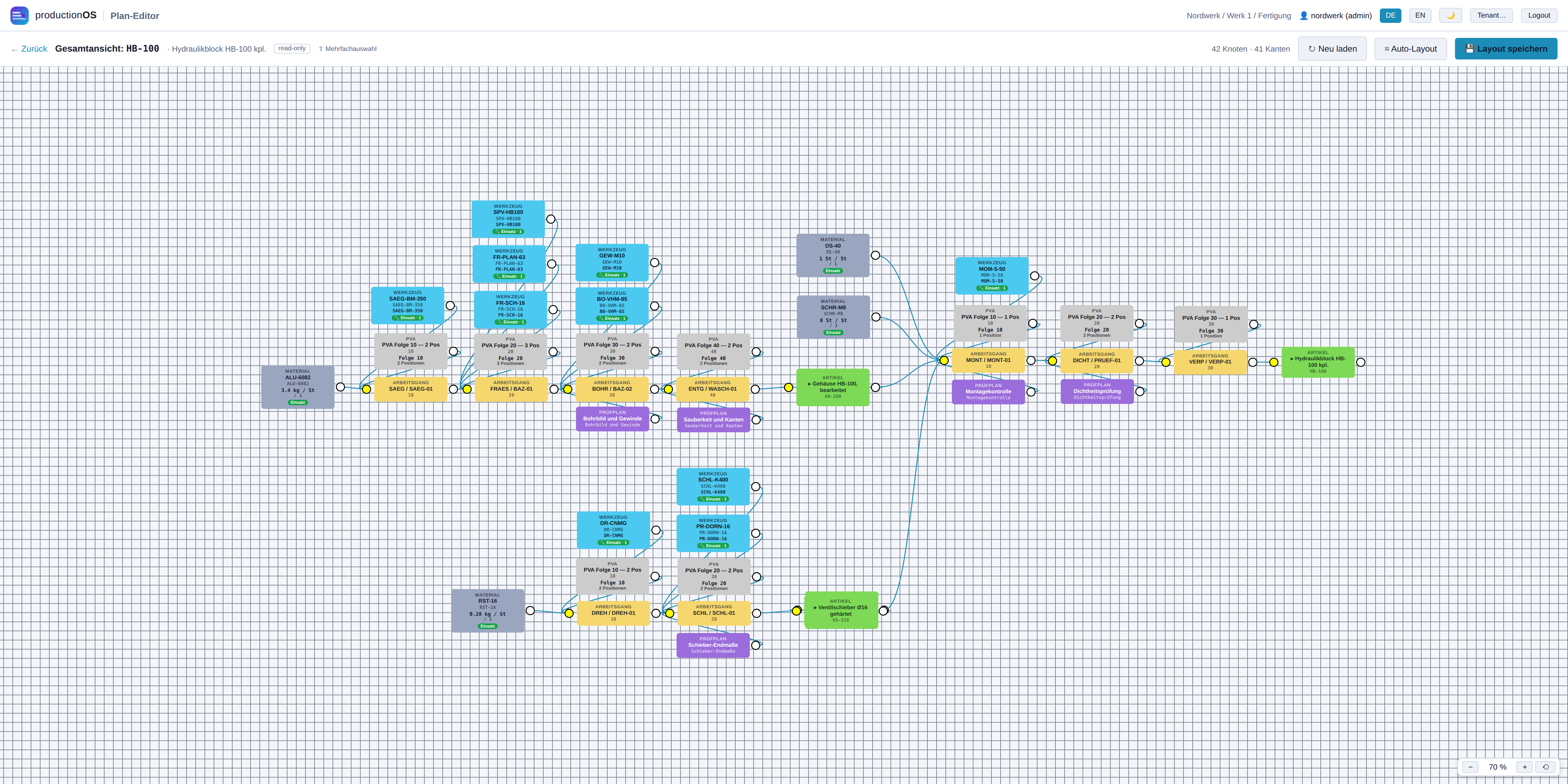1568x784 pixels.
Task: Click the Neu laden button
Action: click(x=1332, y=49)
